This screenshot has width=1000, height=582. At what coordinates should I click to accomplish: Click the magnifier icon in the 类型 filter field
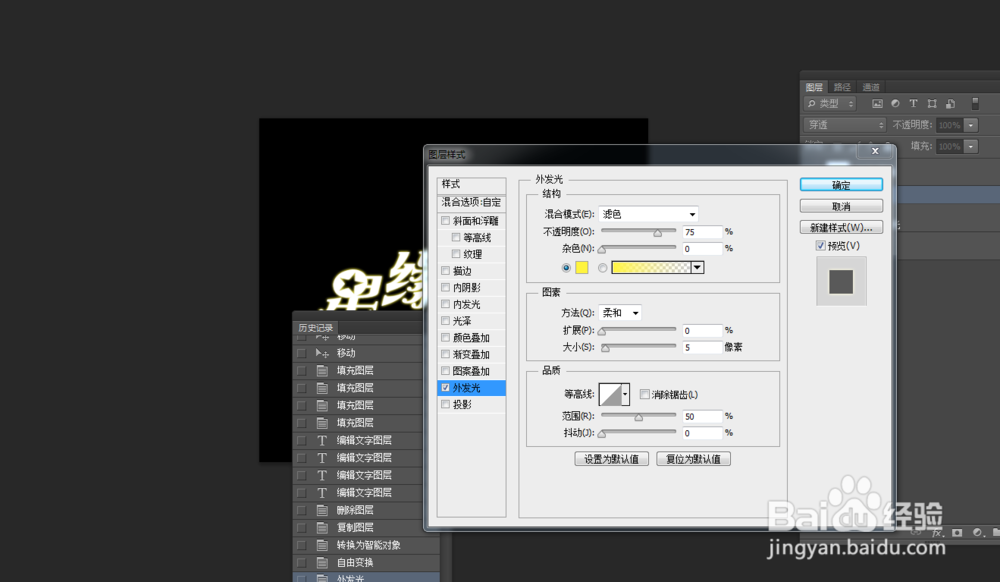812,103
